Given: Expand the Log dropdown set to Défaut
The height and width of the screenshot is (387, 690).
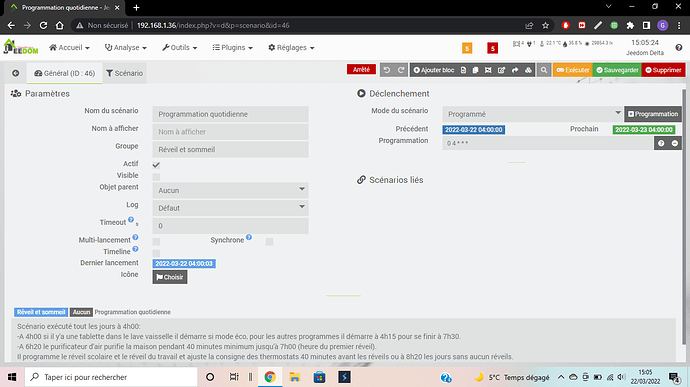Looking at the screenshot, I should pyautogui.click(x=231, y=208).
